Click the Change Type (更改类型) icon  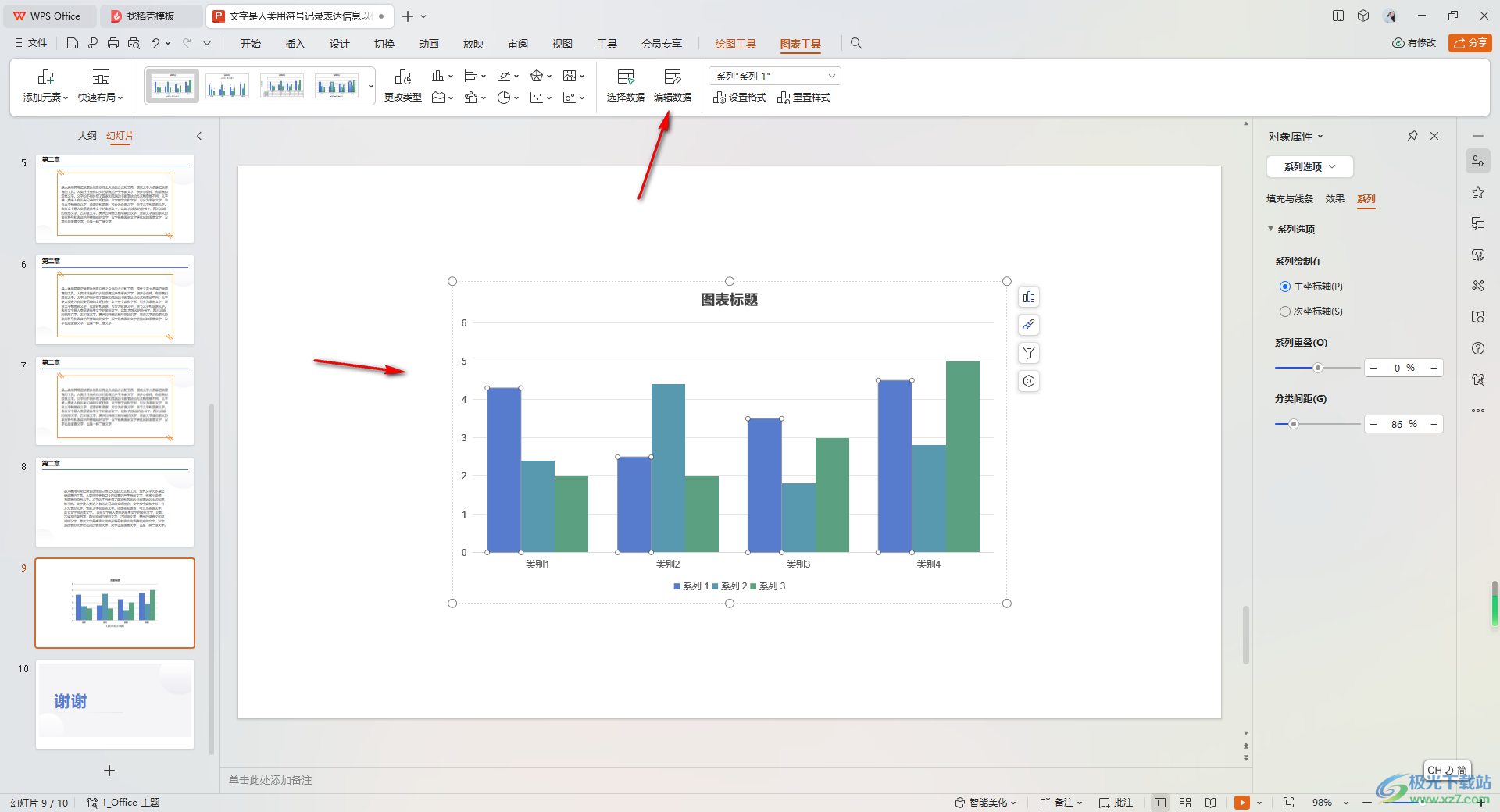[403, 77]
